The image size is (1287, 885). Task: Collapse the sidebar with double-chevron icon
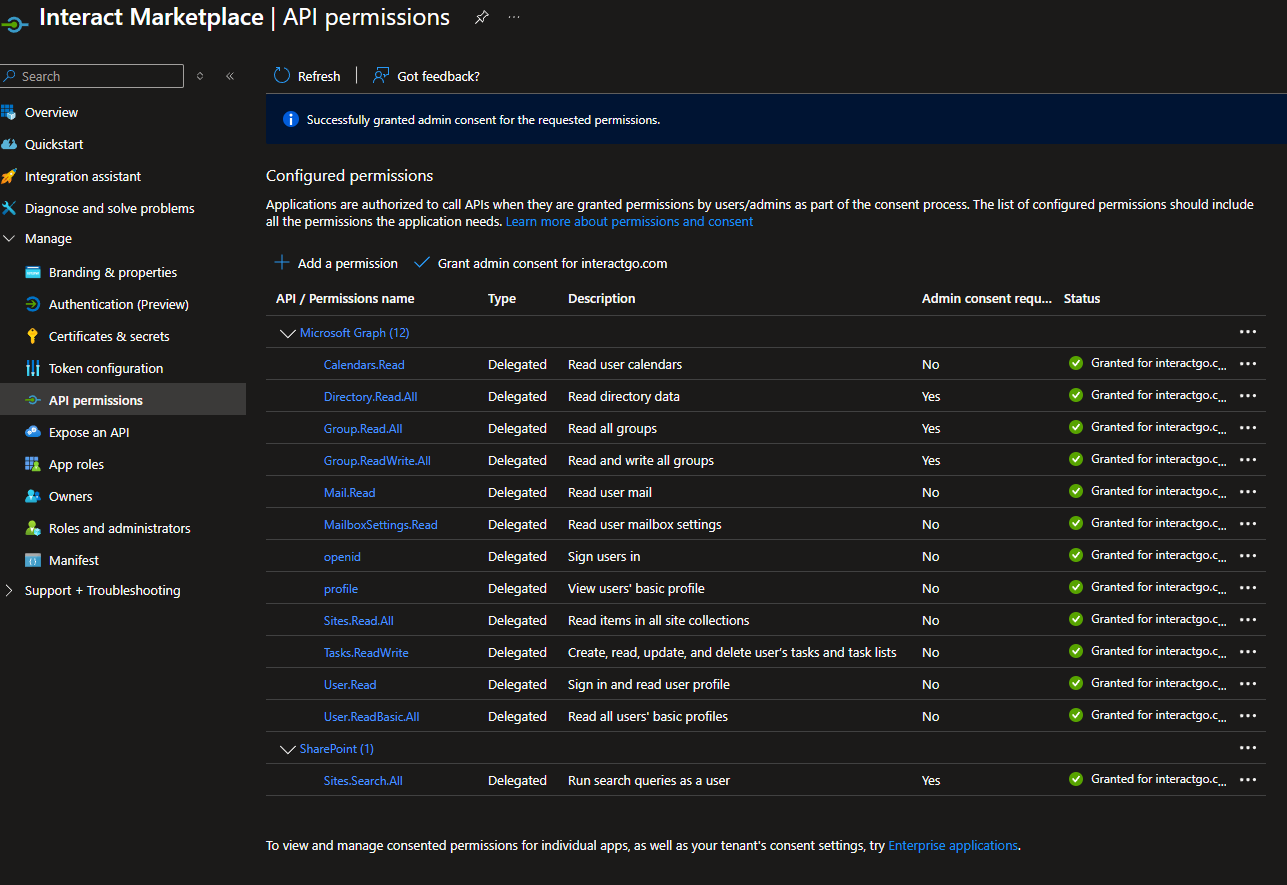[x=230, y=76]
